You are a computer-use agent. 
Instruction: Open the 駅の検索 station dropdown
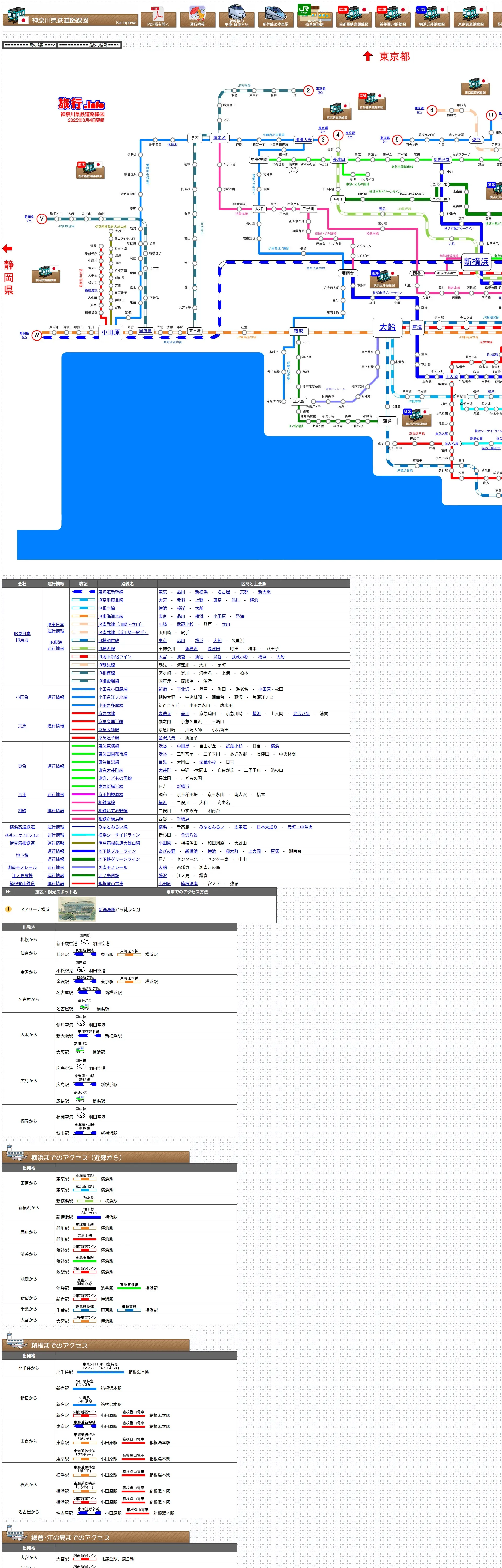29,45
